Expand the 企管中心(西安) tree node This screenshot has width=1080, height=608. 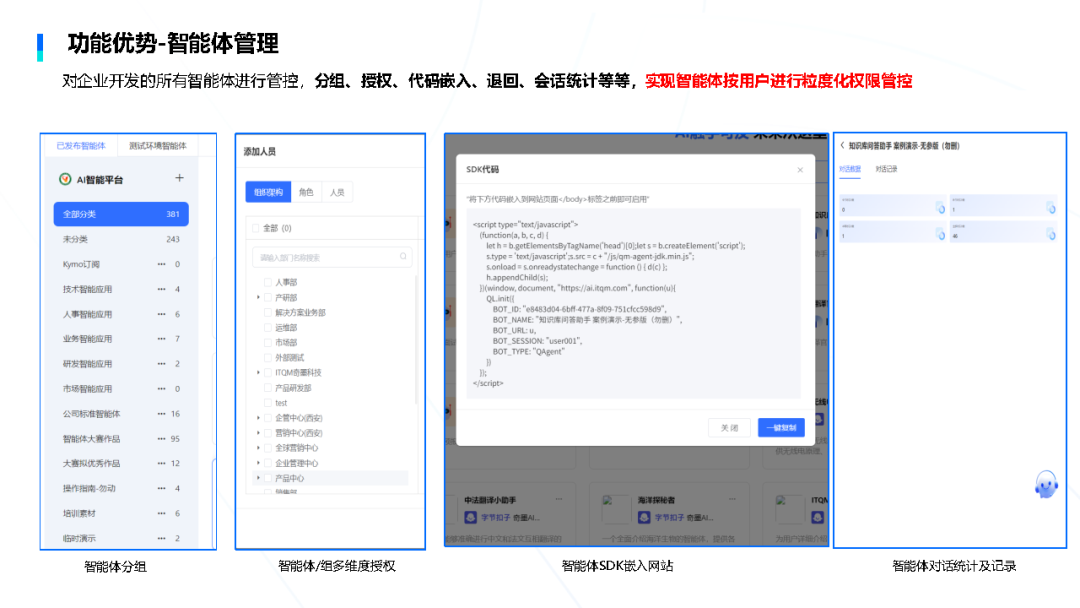[258, 418]
